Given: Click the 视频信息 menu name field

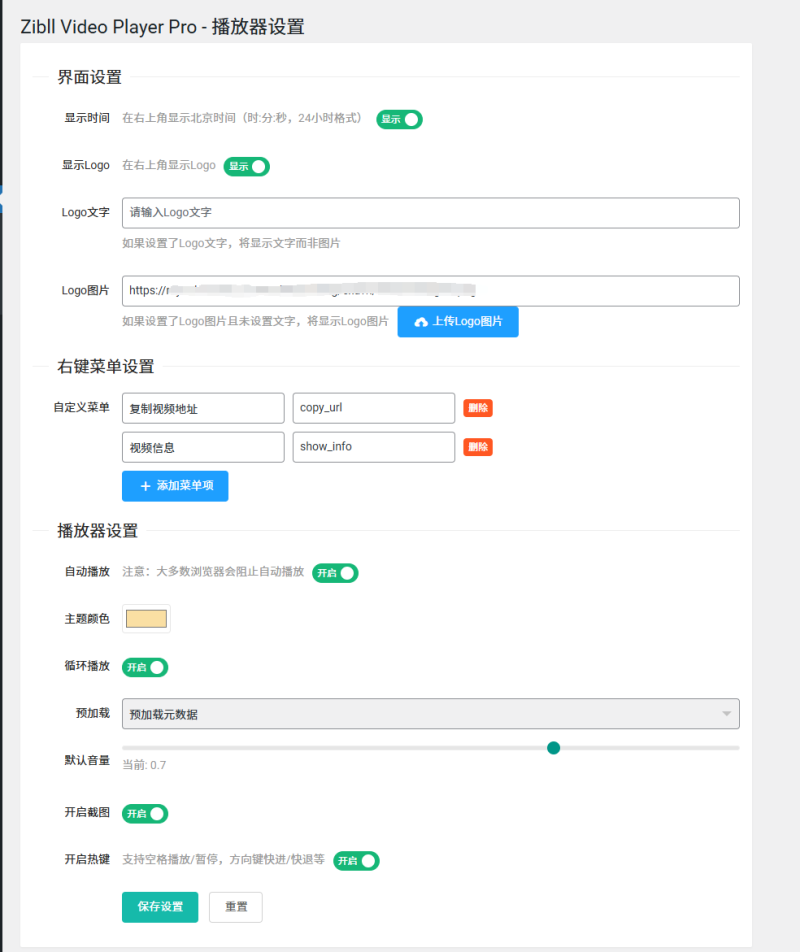Looking at the screenshot, I should (x=202, y=447).
